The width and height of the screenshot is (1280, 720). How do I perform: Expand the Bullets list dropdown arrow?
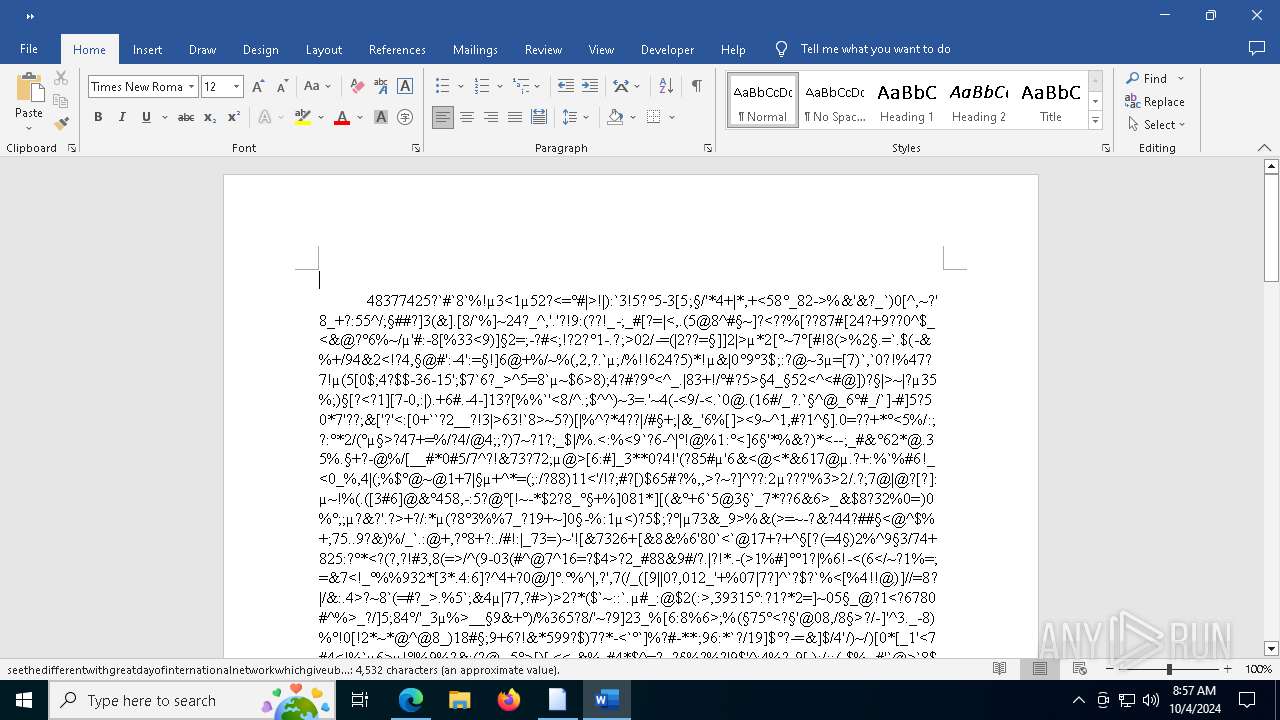pyautogui.click(x=459, y=87)
